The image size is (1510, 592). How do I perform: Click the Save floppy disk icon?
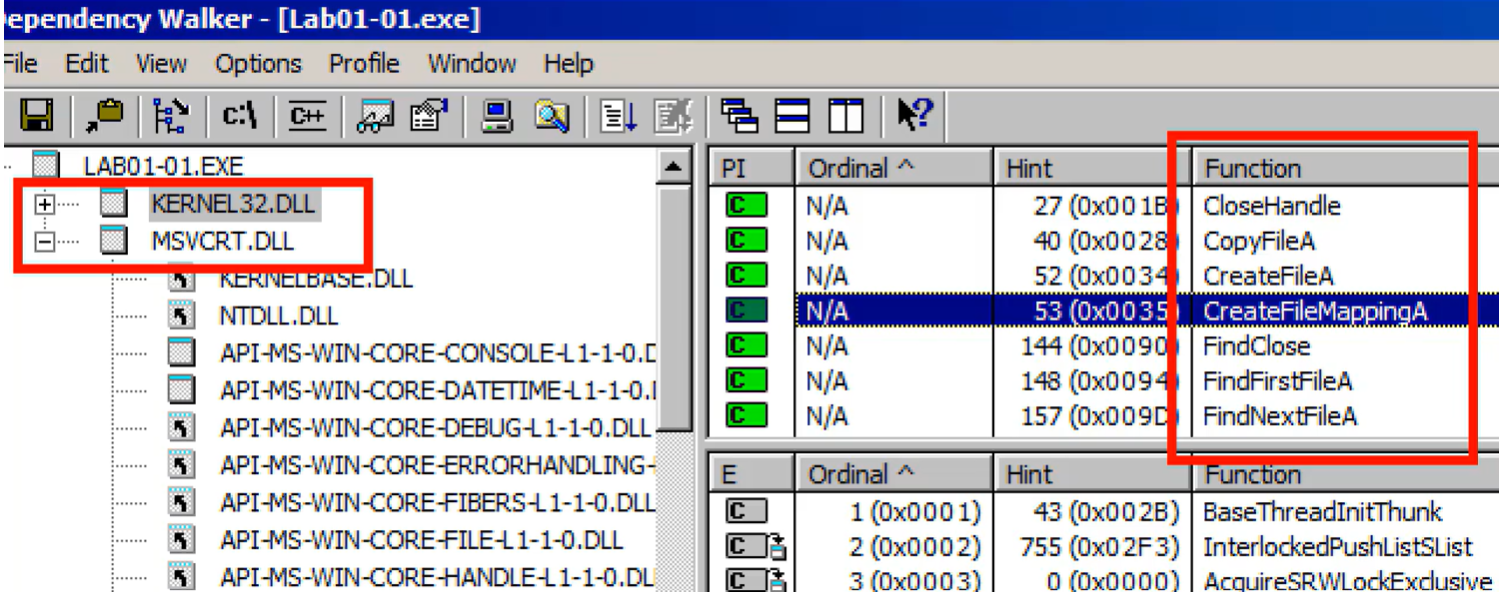[x=37, y=118]
